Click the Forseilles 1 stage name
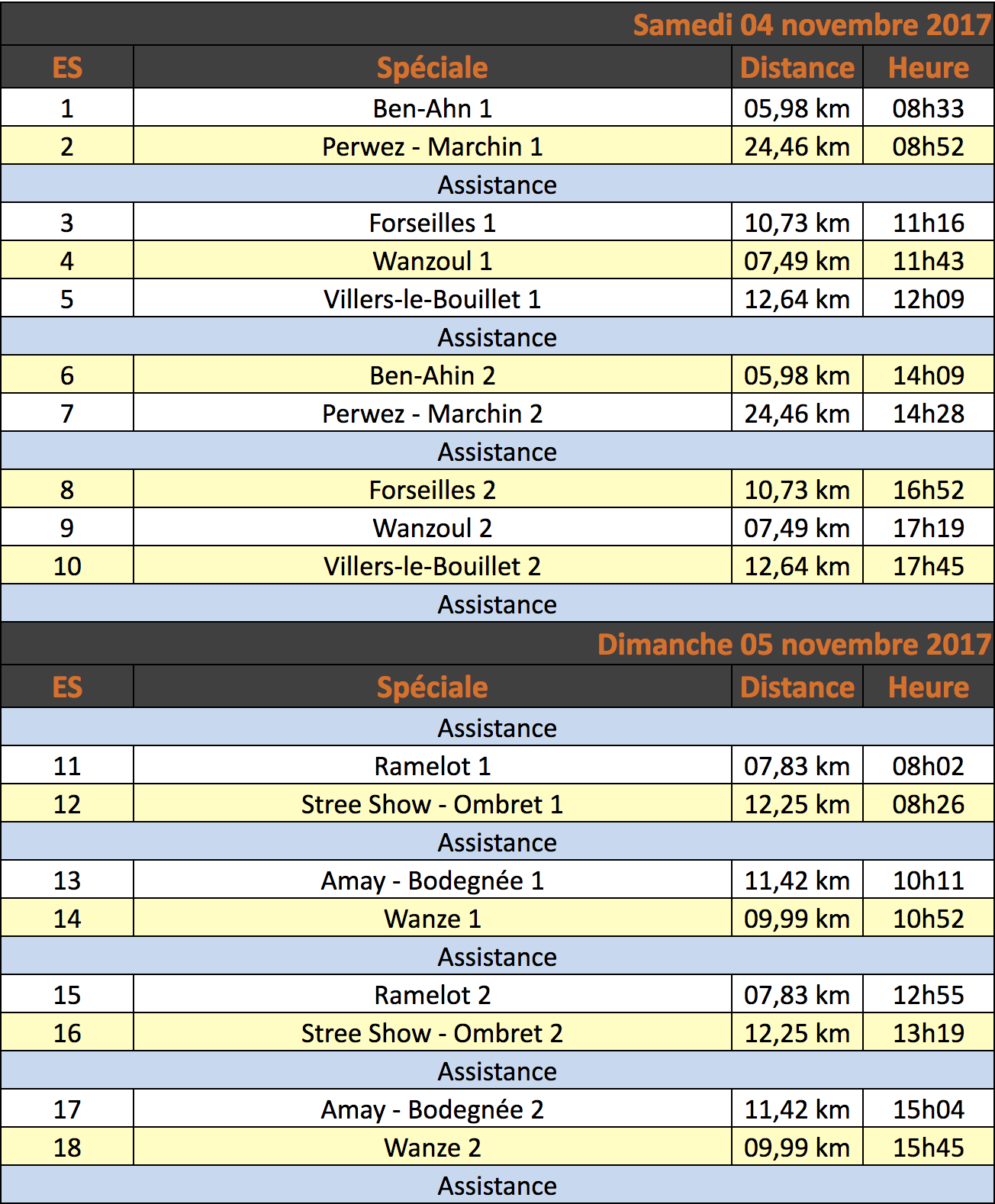 coord(432,223)
